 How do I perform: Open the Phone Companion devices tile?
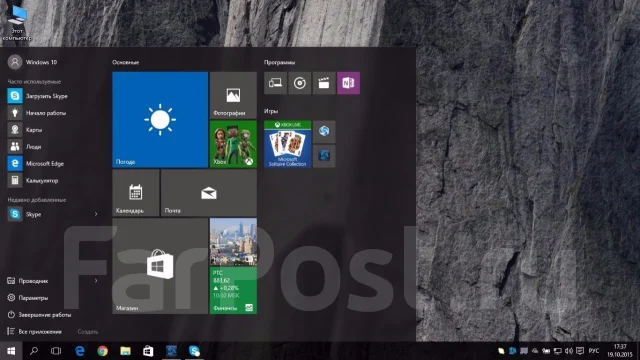[x=275, y=83]
